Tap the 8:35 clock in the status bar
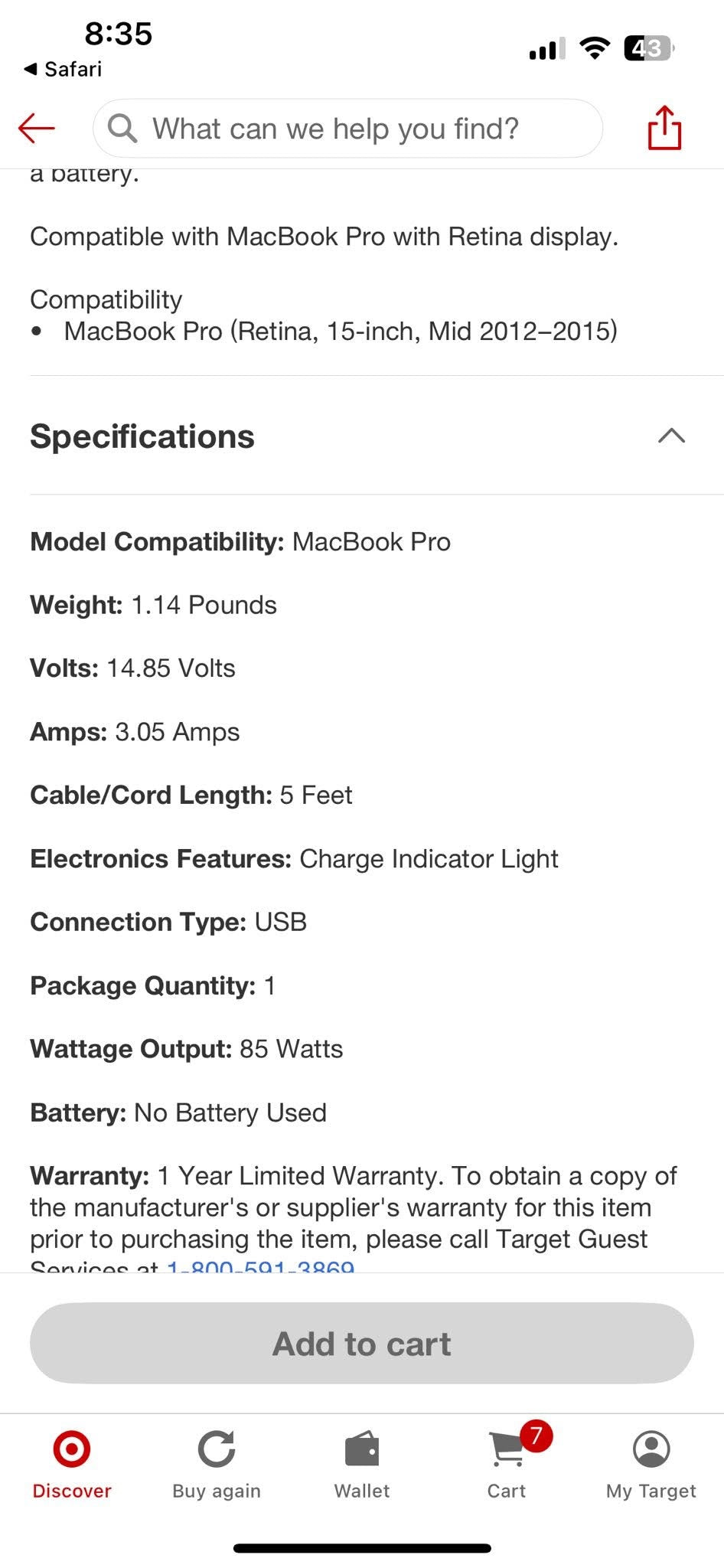724x1568 pixels. click(x=119, y=34)
